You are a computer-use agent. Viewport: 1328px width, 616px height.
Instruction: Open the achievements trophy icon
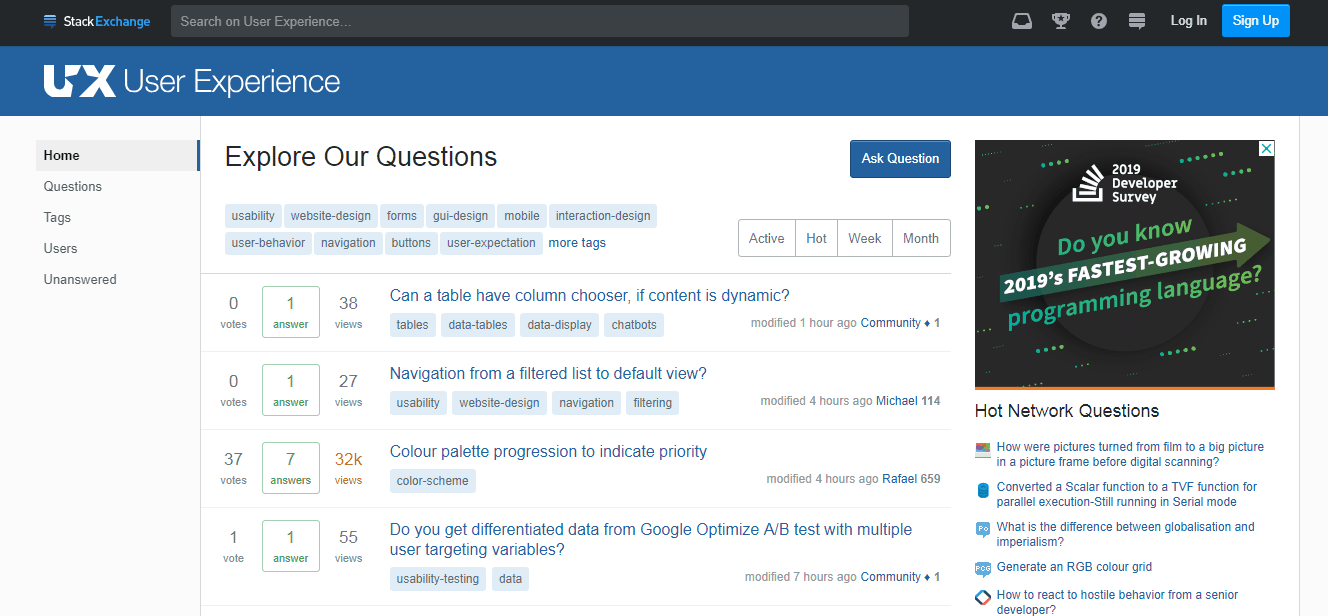[1060, 21]
